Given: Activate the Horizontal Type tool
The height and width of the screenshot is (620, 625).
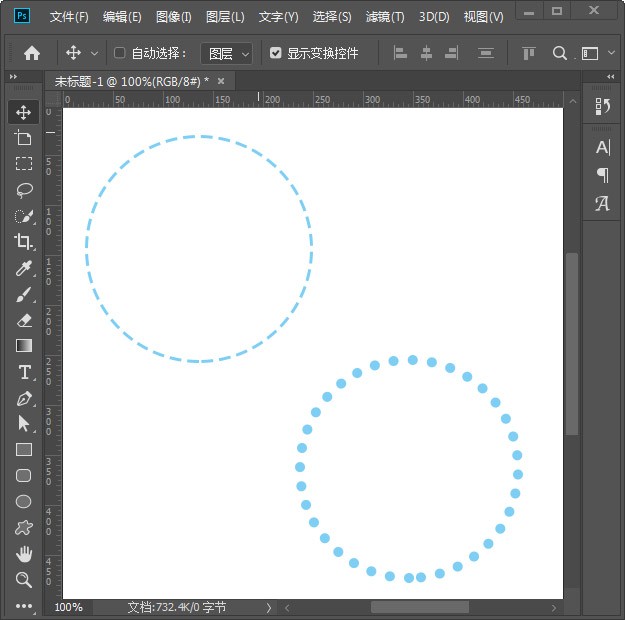Looking at the screenshot, I should click(x=24, y=372).
